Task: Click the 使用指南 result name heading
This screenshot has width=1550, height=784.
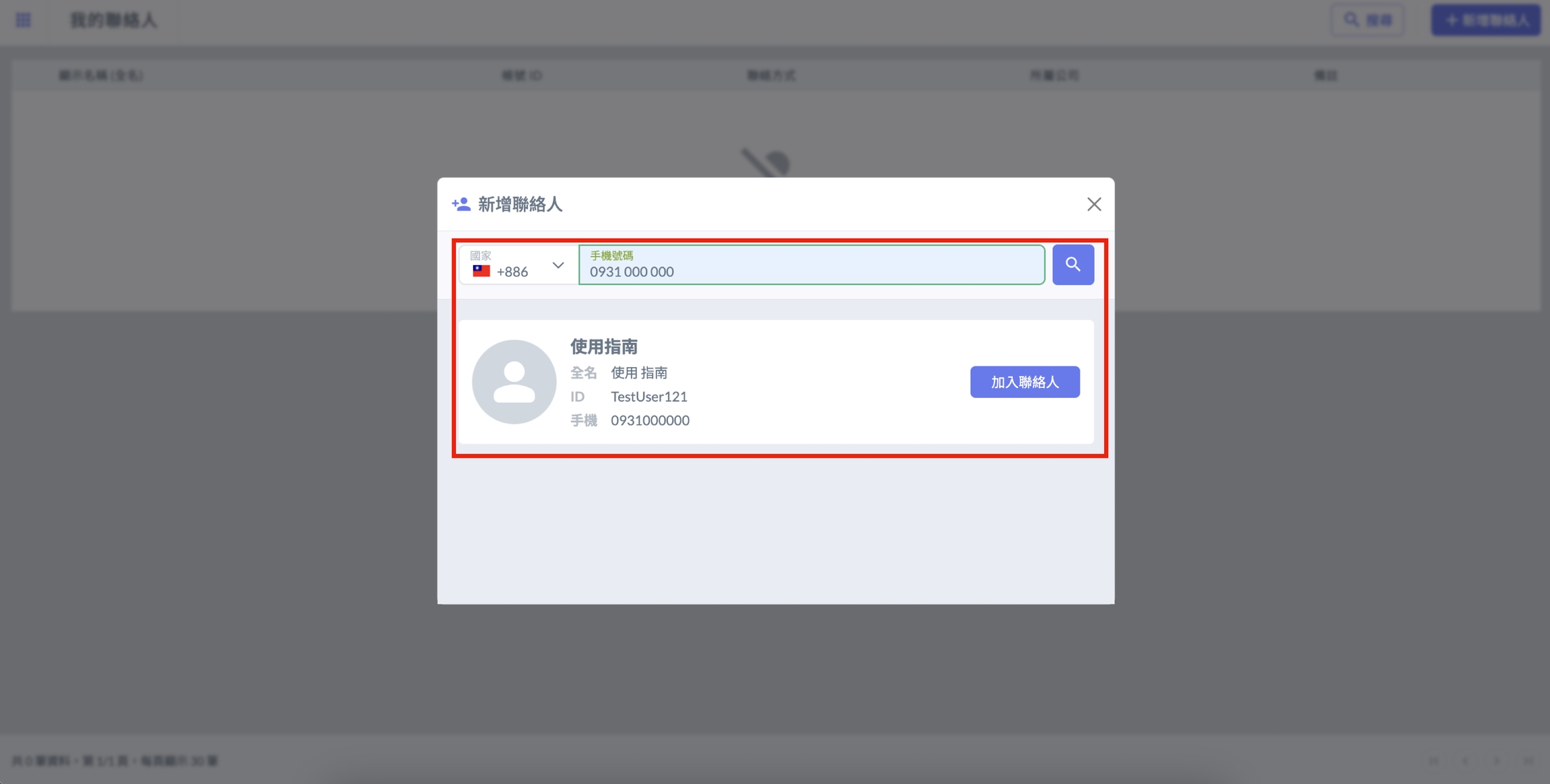Action: click(x=603, y=347)
